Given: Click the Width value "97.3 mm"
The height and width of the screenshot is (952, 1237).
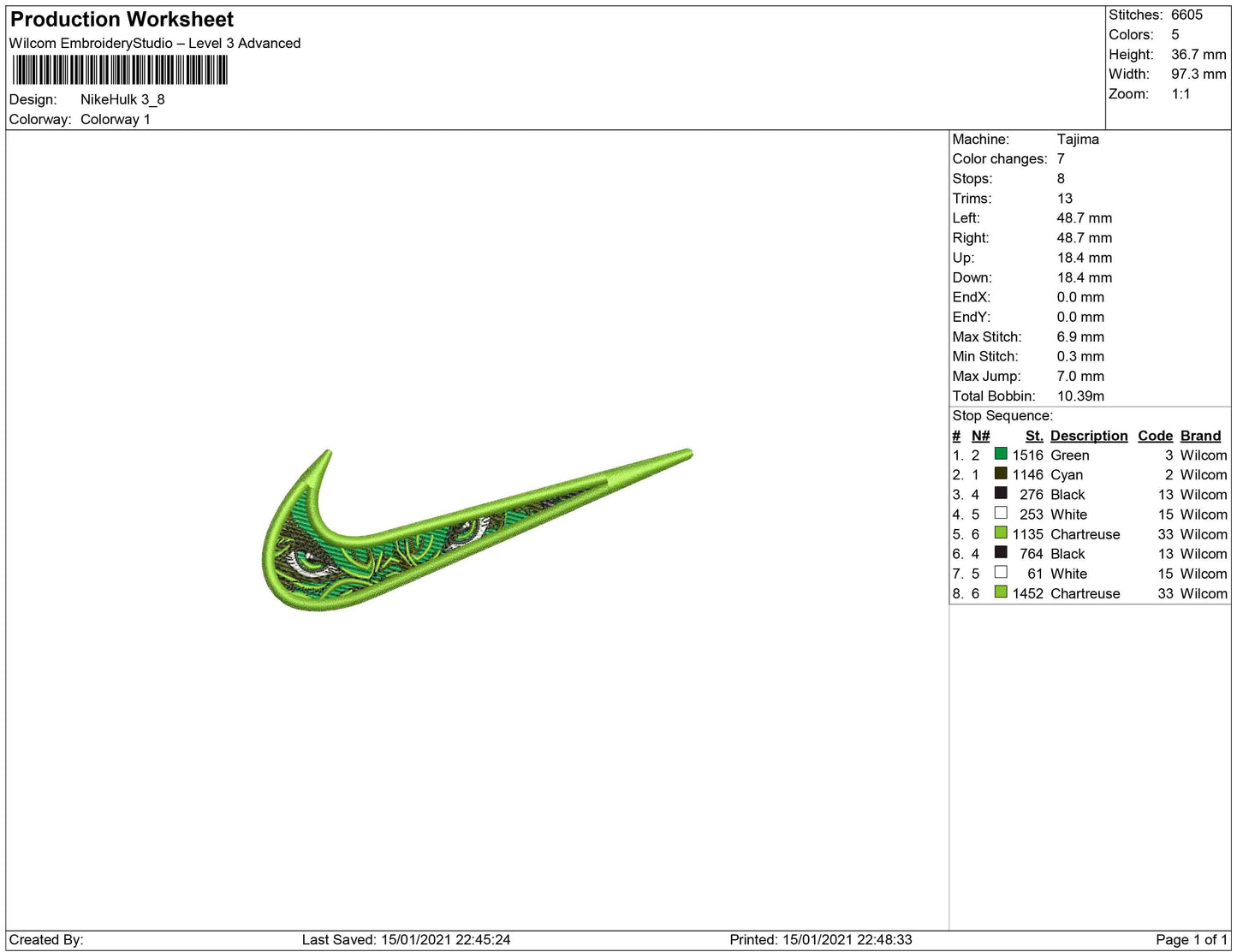Looking at the screenshot, I should tap(1198, 74).
